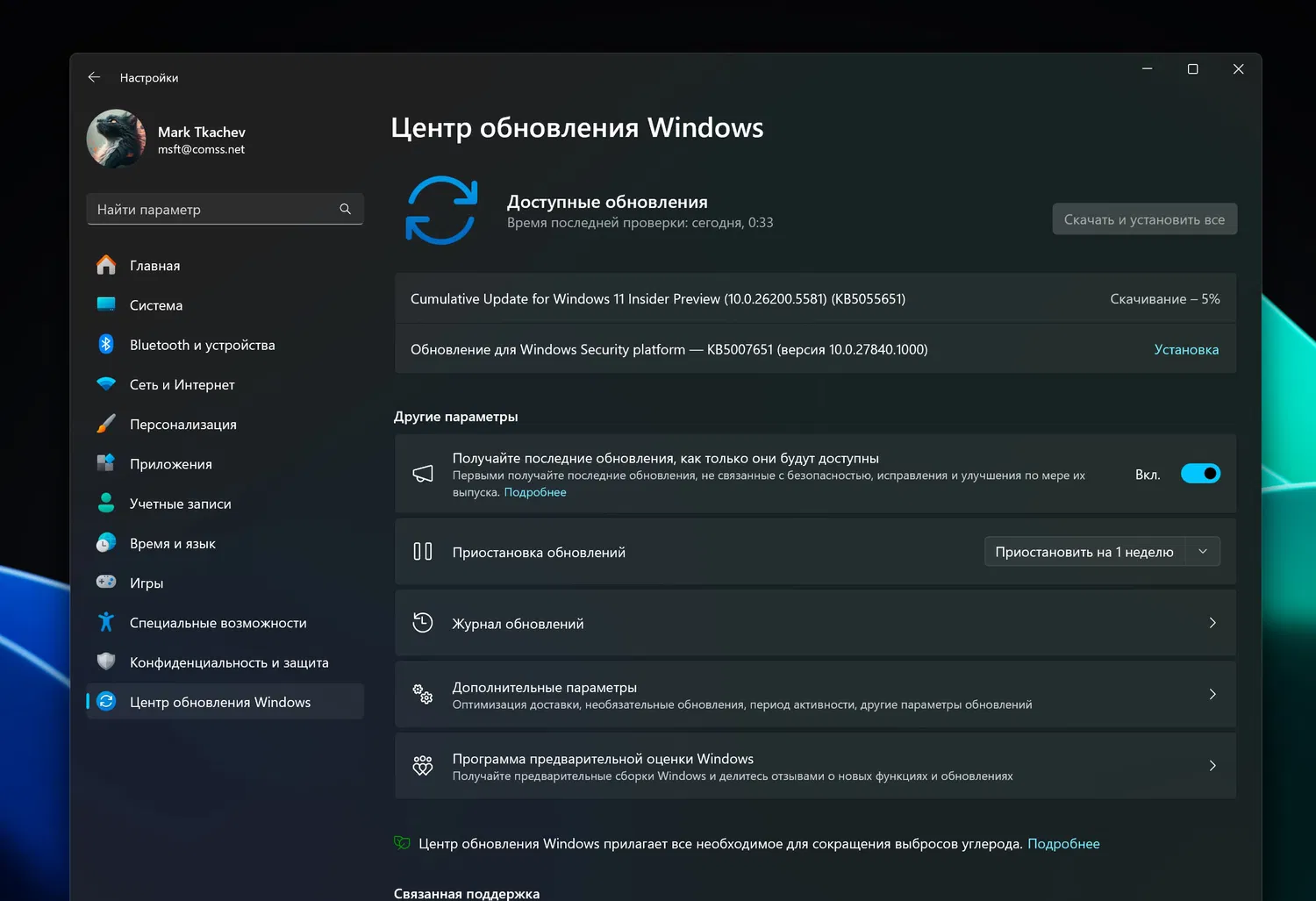Open Подробнее link under latest updates
The image size is (1316, 901).
(x=535, y=492)
